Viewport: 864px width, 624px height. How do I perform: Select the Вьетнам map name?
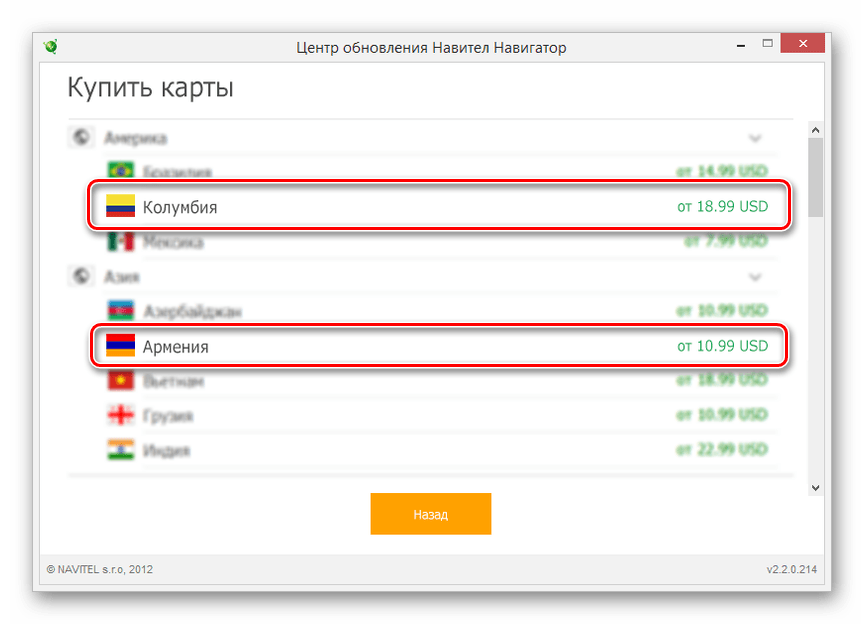[x=174, y=381]
